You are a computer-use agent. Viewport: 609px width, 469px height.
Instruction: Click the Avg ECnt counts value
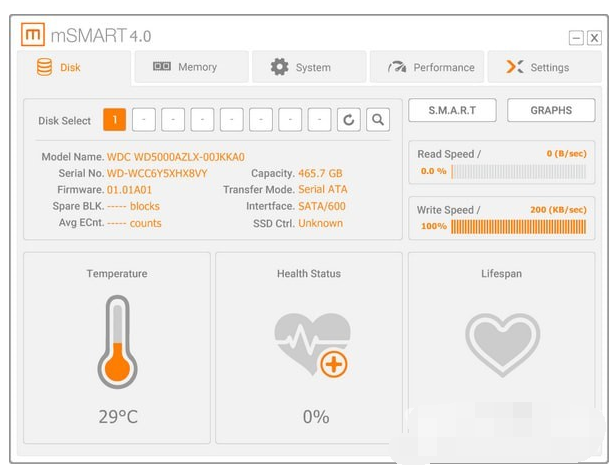pos(134,223)
